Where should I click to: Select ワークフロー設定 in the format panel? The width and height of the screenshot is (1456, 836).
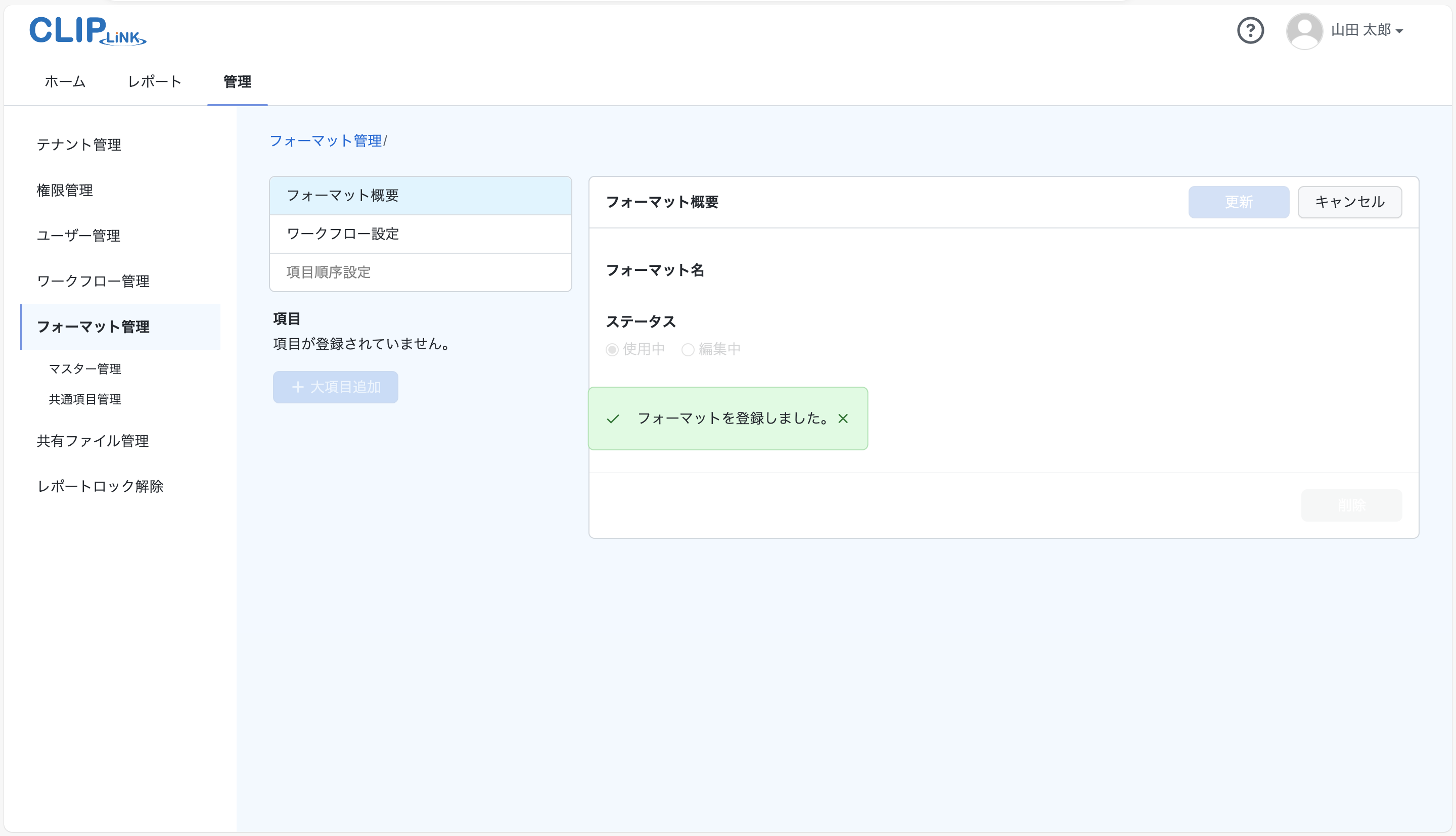tap(343, 234)
